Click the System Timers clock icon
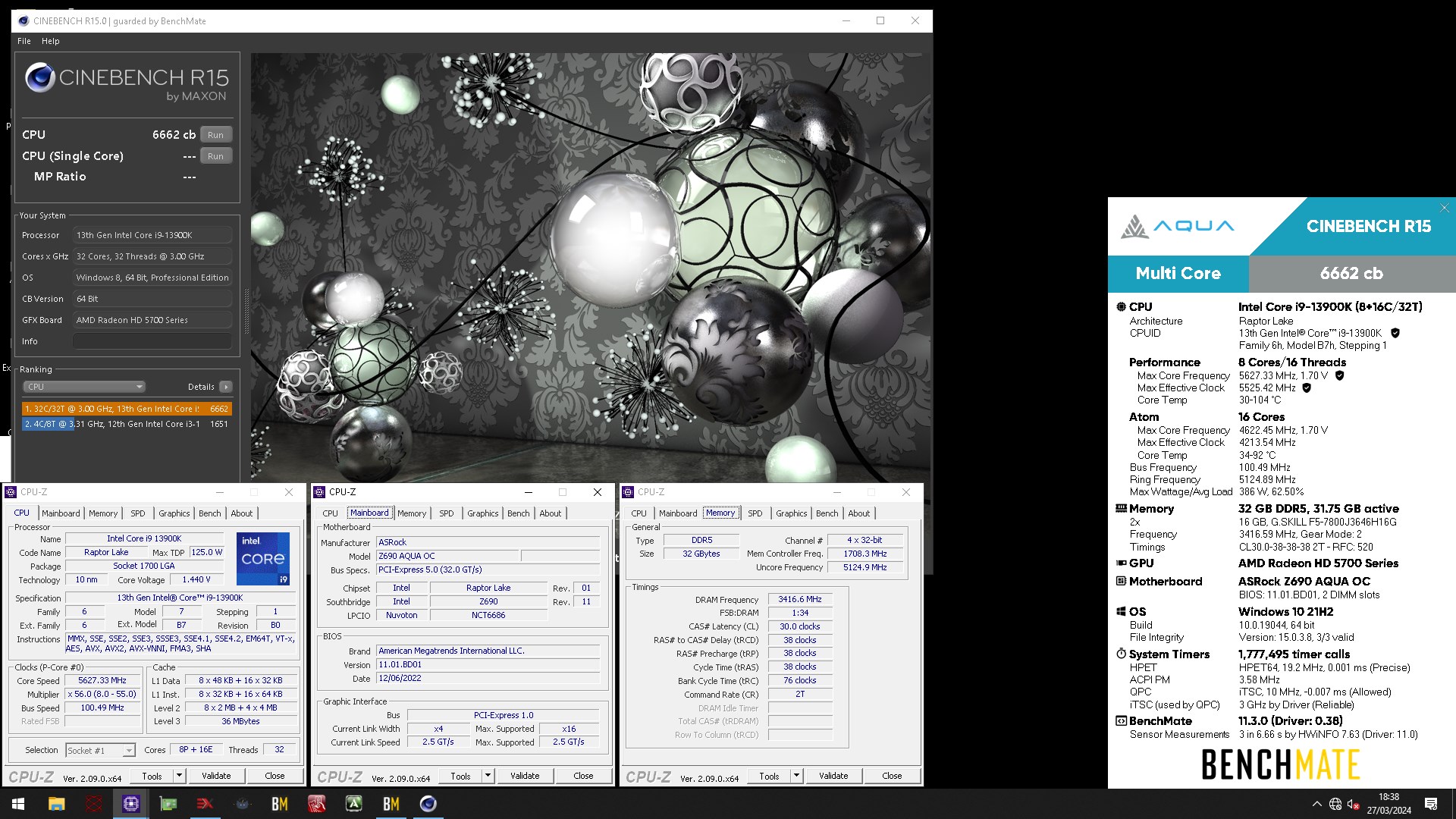Screen dimensions: 1456x819 (1121, 654)
